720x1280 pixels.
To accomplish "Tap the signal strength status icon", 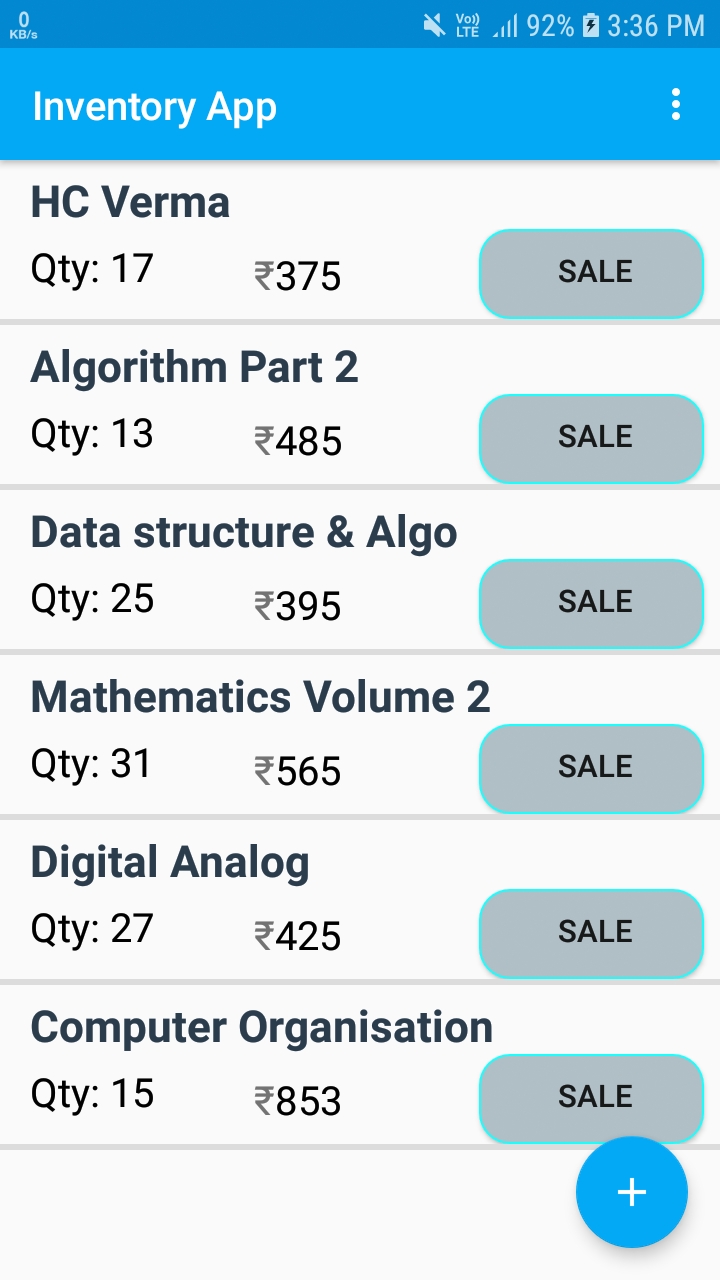I will point(505,26).
